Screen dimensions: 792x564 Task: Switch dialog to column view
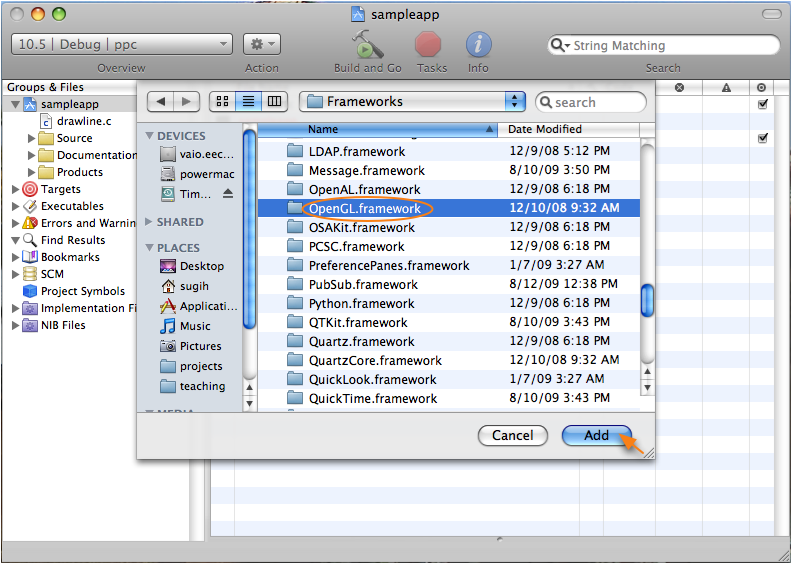pyautogui.click(x=274, y=101)
